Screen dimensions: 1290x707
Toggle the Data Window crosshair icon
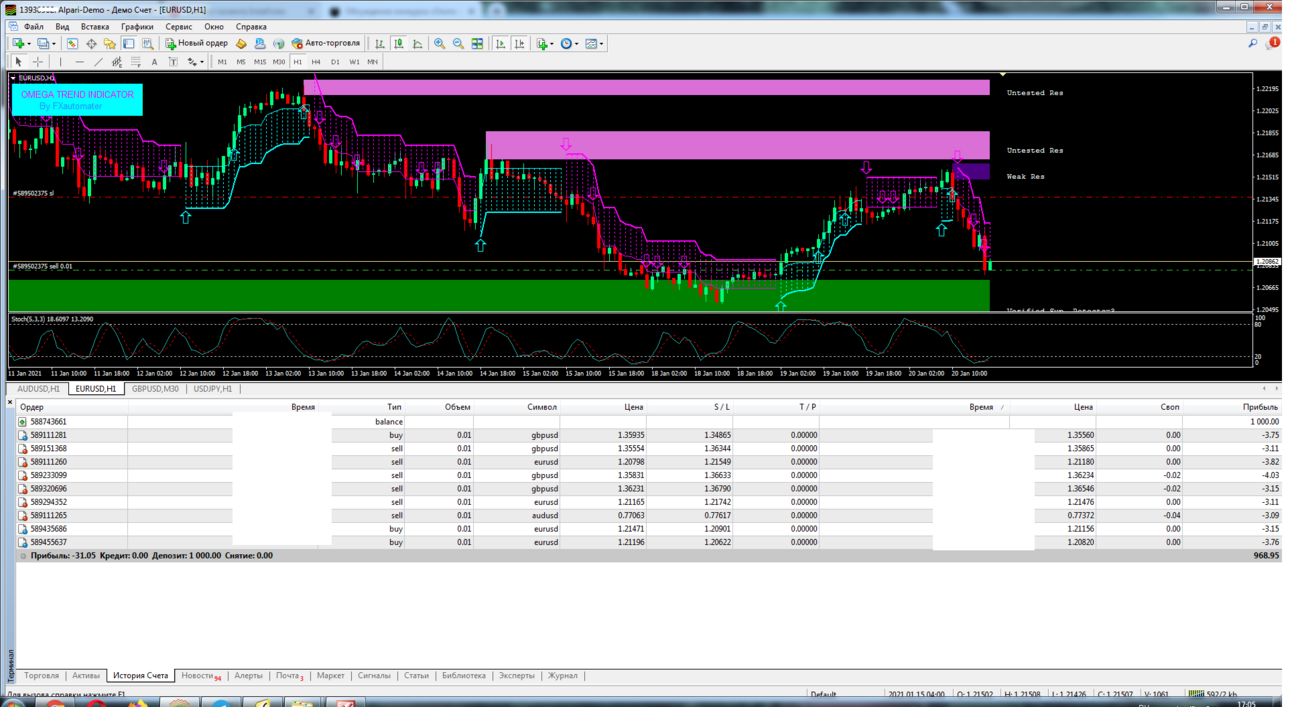(x=91, y=44)
